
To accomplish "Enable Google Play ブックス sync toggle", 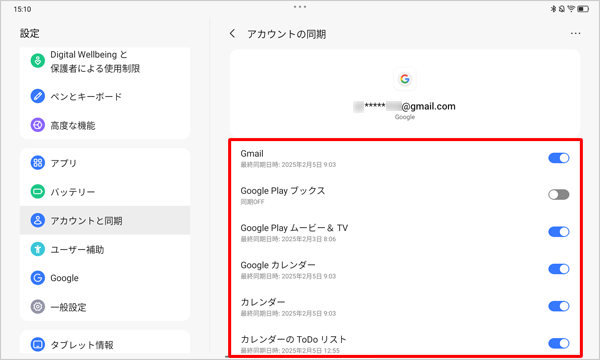I will click(x=559, y=195).
